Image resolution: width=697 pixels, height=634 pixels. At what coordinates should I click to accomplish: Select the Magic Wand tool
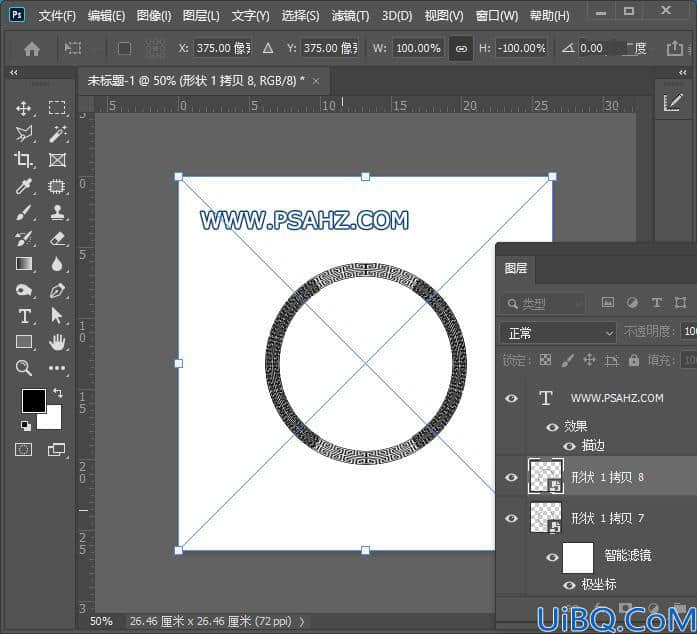pyautogui.click(x=58, y=134)
